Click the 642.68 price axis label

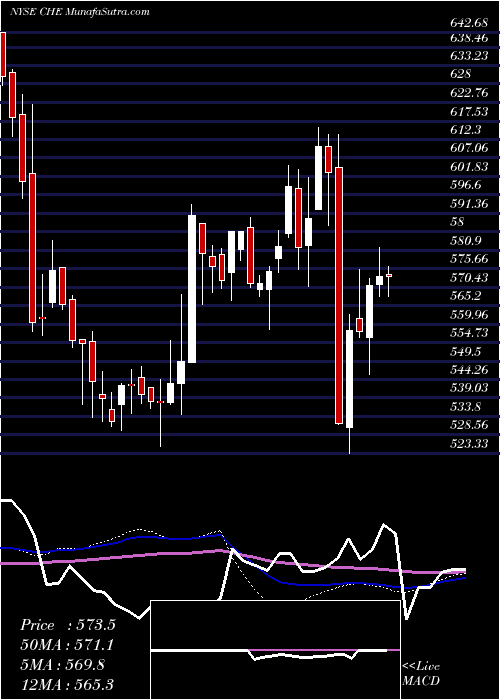[468, 21]
